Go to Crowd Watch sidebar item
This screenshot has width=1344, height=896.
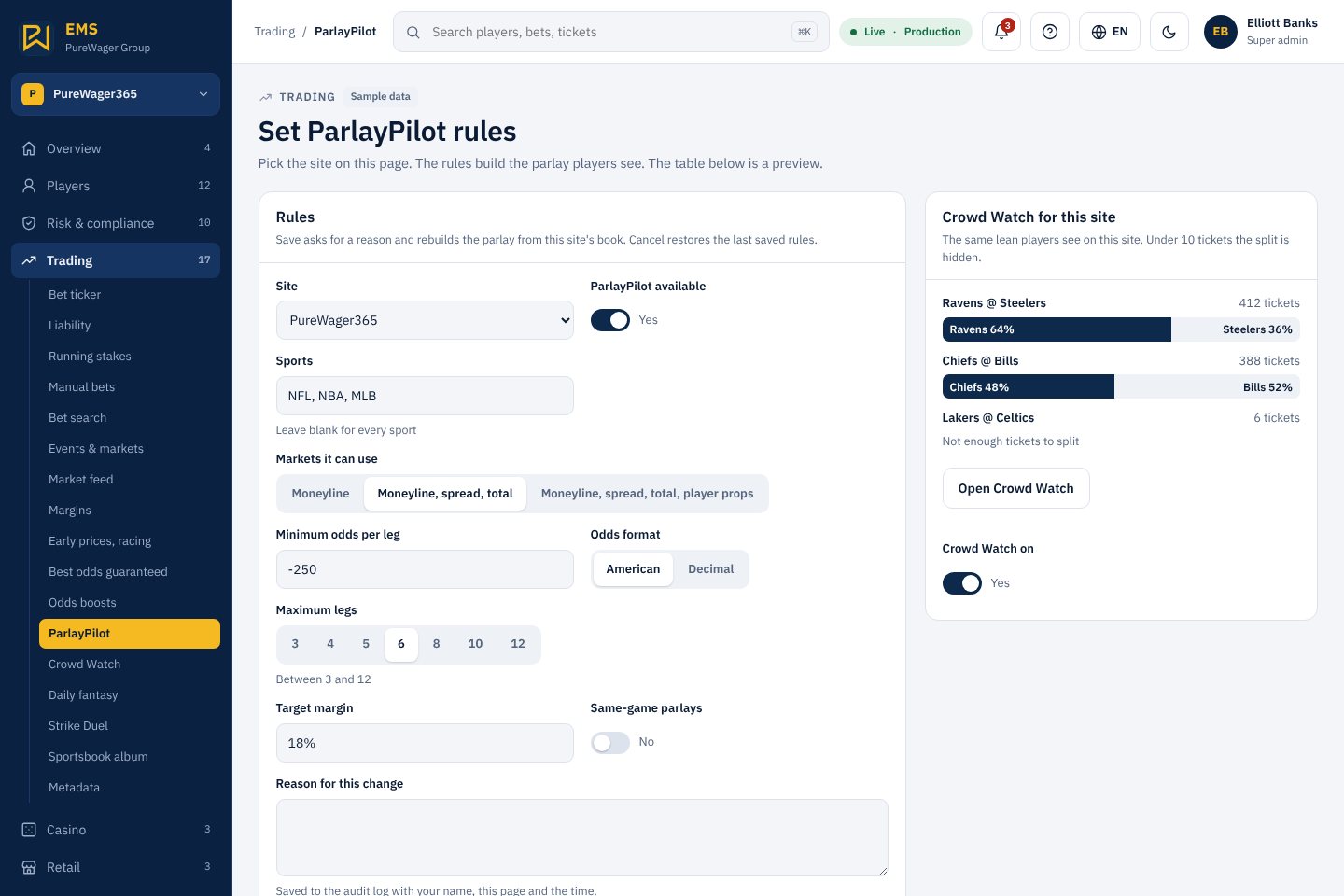point(130,665)
